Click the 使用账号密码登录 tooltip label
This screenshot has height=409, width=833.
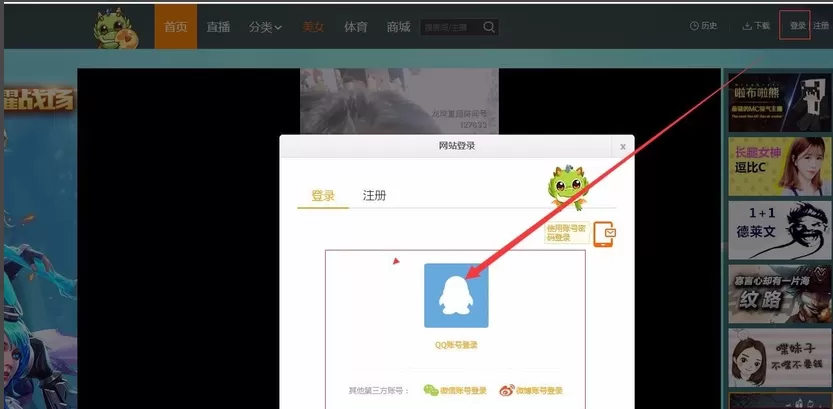(x=567, y=233)
